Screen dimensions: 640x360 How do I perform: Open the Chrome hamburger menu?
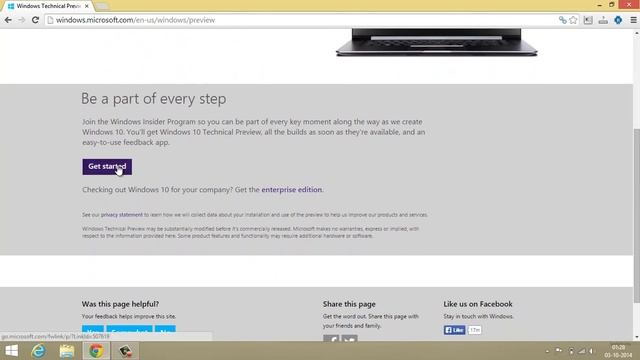[633, 20]
